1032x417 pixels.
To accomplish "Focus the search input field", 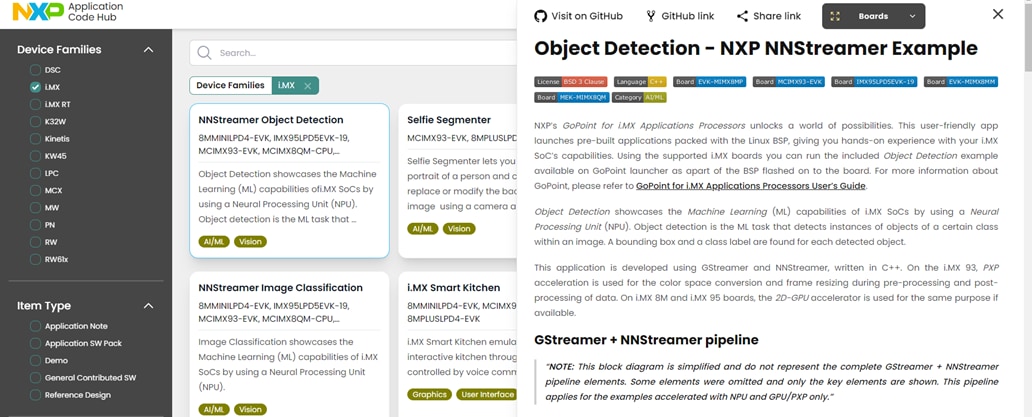I will point(360,53).
